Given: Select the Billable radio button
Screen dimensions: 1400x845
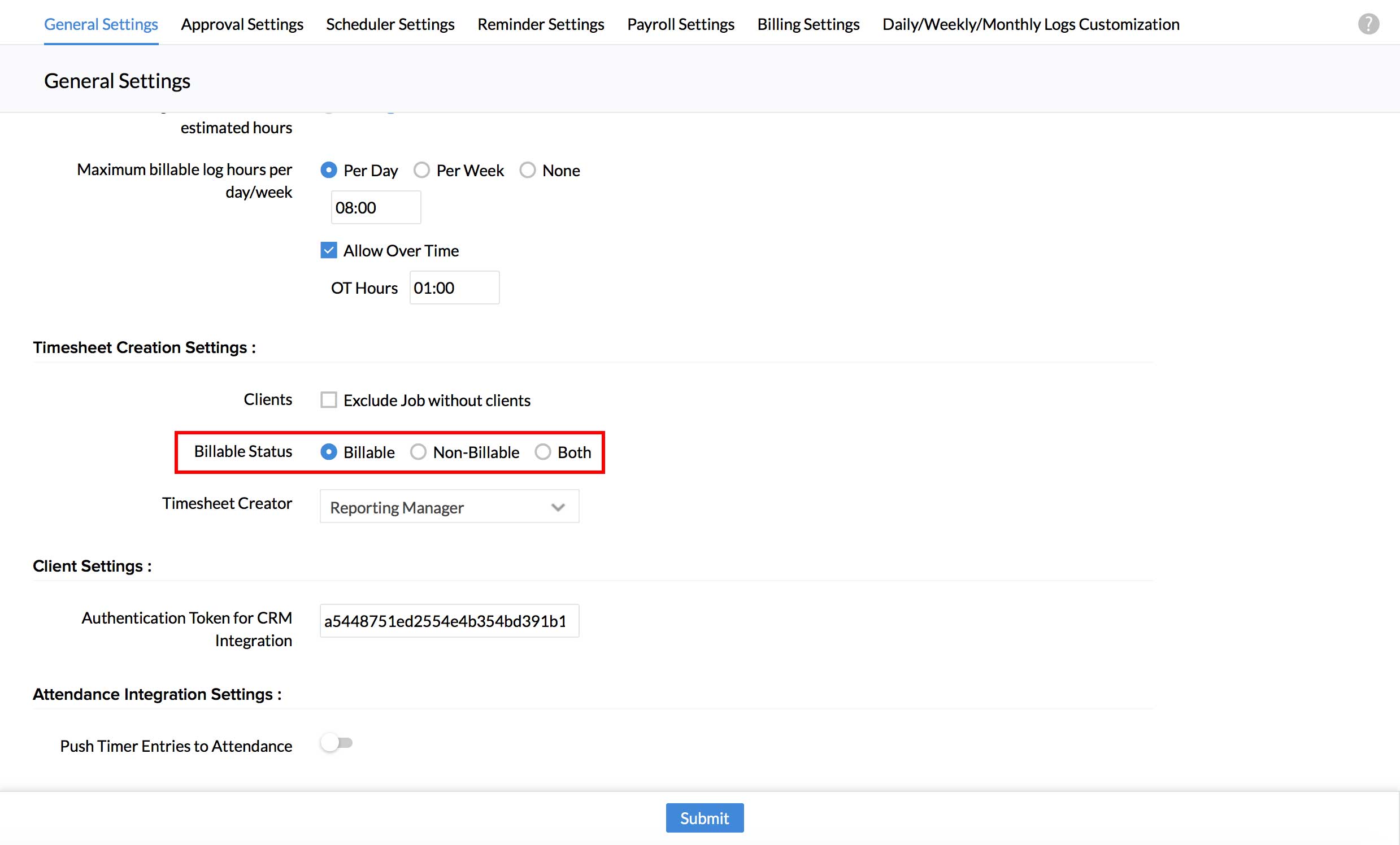Looking at the screenshot, I should [x=328, y=452].
